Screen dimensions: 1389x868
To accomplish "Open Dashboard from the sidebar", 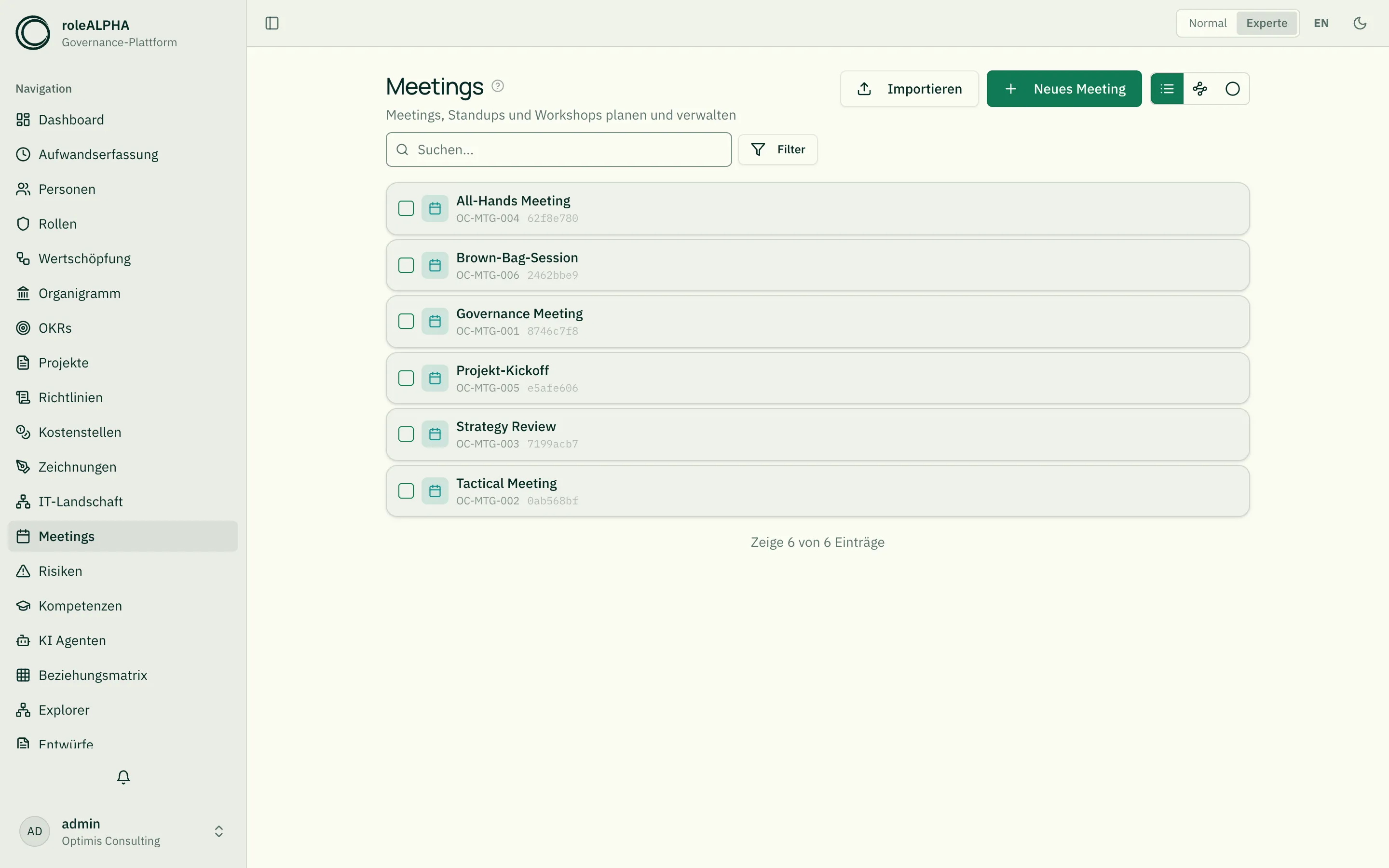I will point(123,120).
